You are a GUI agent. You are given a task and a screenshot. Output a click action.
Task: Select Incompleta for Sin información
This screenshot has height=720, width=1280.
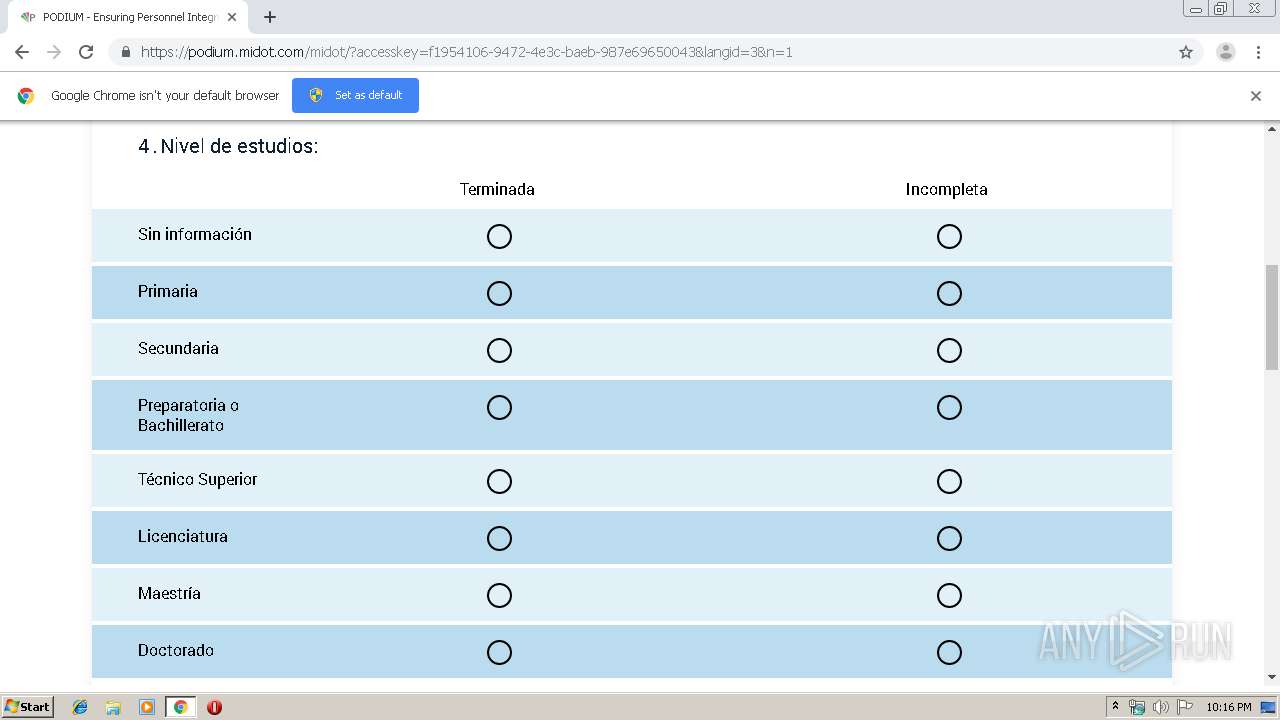(x=949, y=236)
